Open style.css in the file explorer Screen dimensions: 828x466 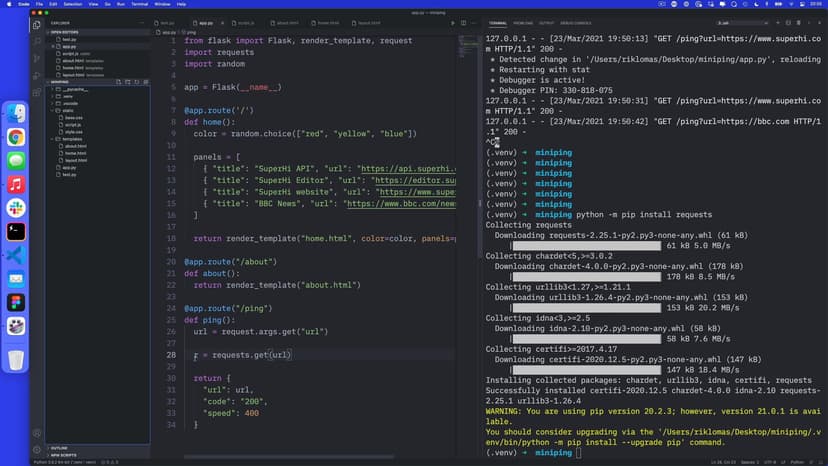73,131
